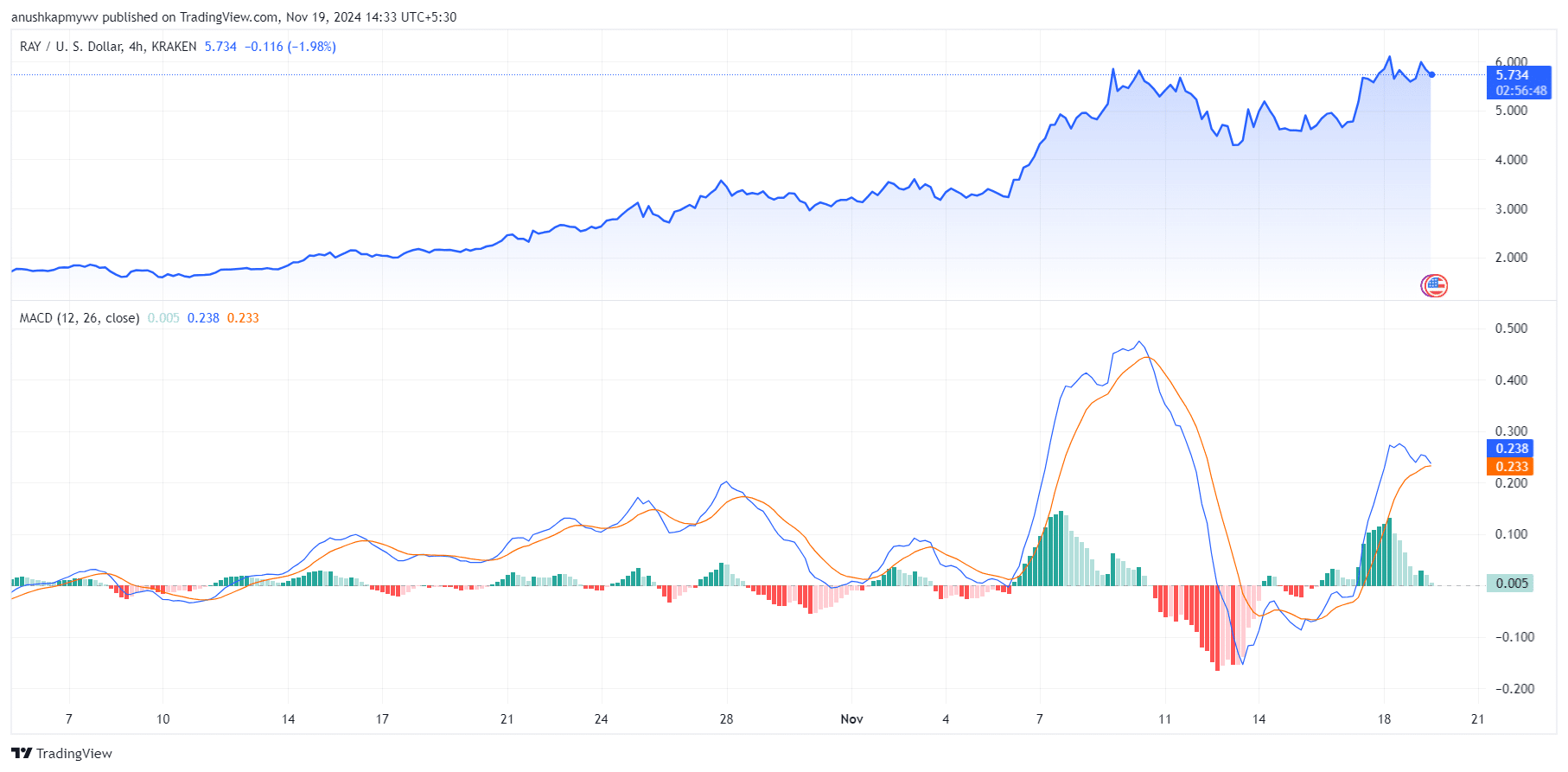1568x772 pixels.
Task: Click the last price dot on price line
Action: click(x=1431, y=74)
